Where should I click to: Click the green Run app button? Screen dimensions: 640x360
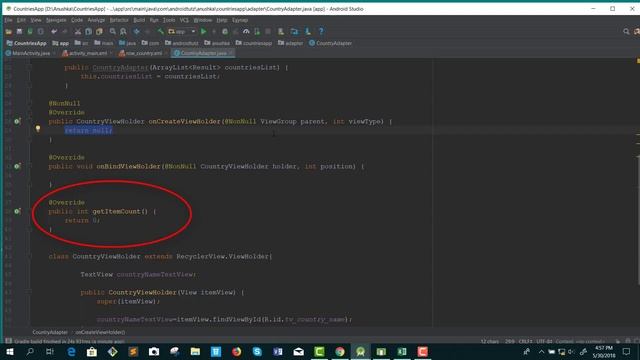pos(203,31)
